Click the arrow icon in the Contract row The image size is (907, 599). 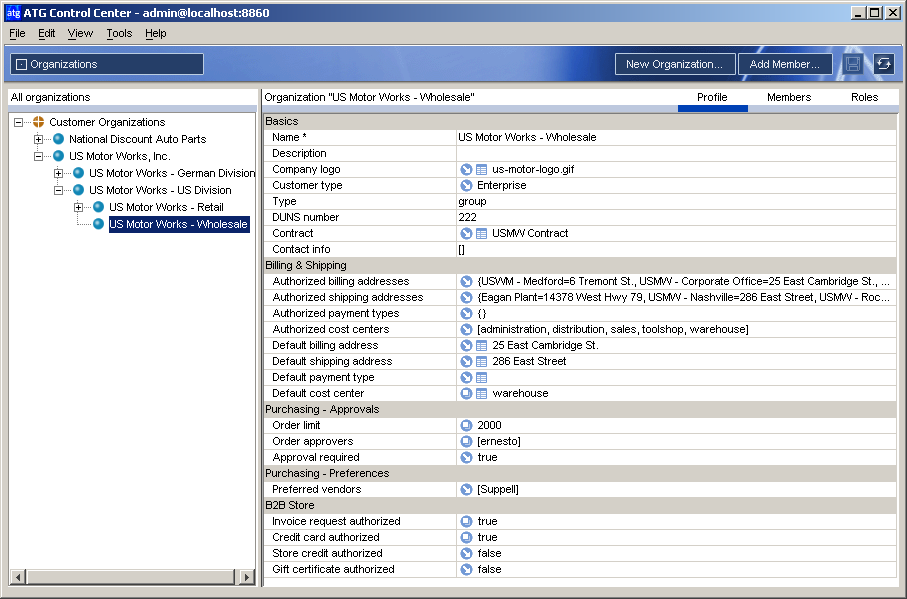(466, 234)
